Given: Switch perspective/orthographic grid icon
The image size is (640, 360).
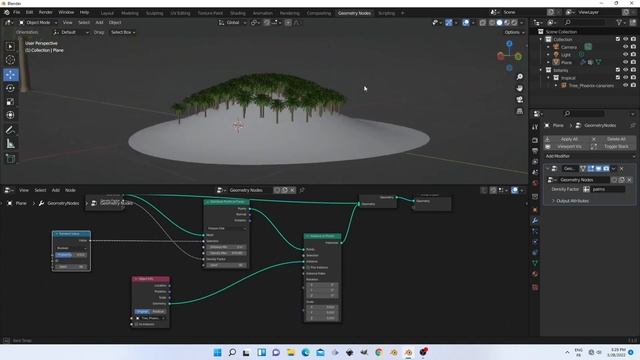Looking at the screenshot, I should (x=520, y=111).
